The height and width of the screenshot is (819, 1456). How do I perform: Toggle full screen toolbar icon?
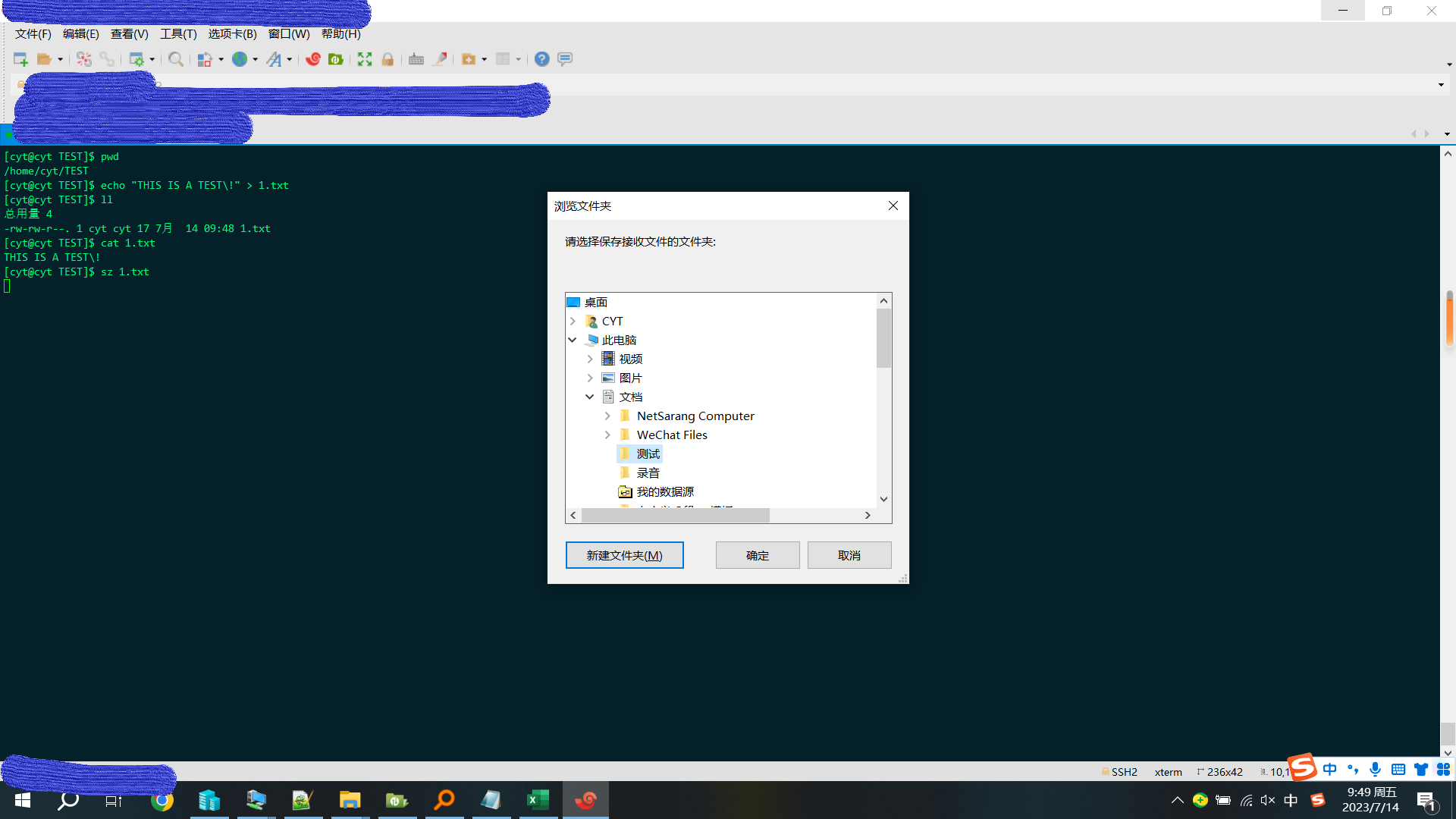tap(365, 59)
